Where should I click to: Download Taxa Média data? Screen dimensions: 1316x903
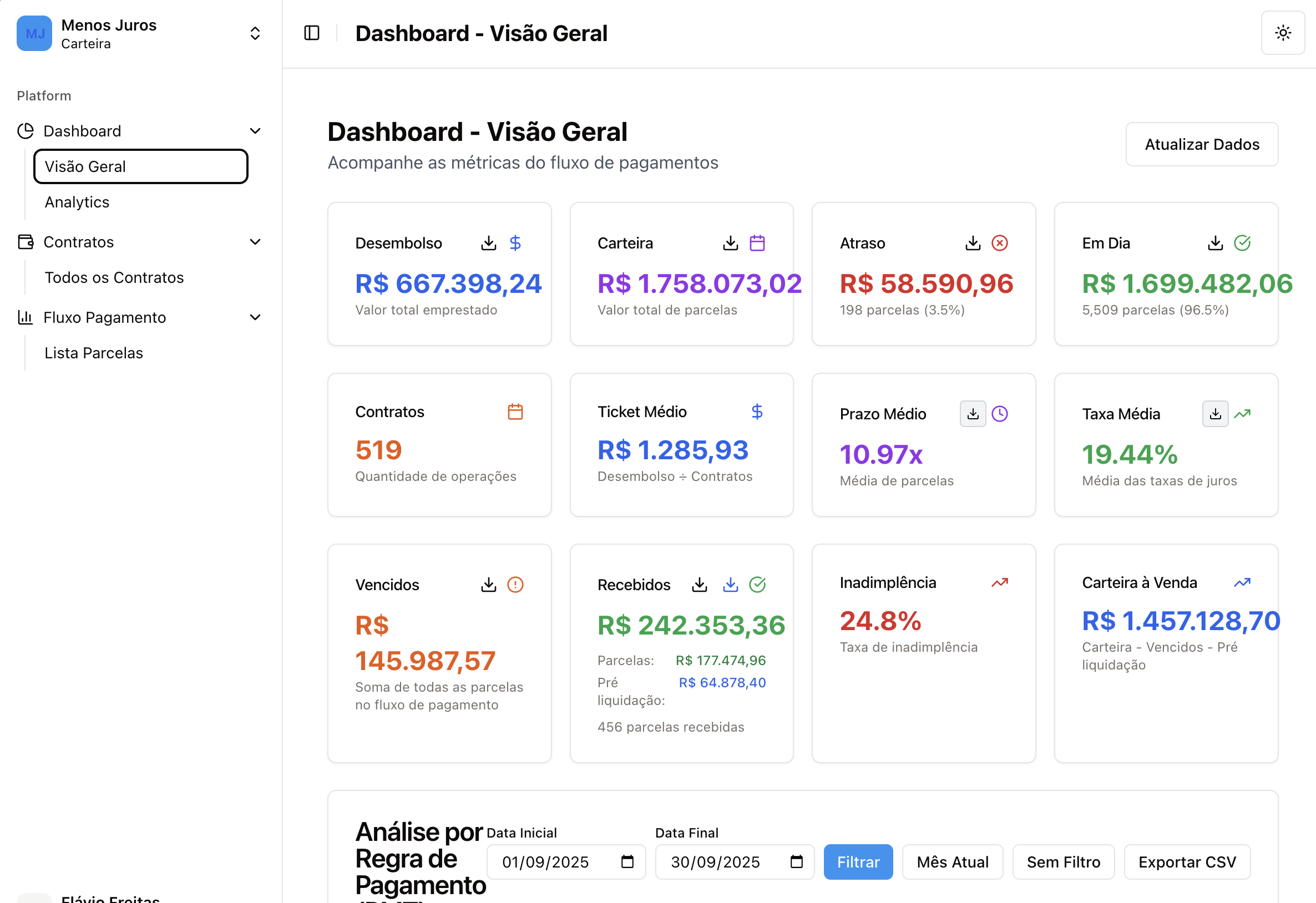[x=1214, y=414]
